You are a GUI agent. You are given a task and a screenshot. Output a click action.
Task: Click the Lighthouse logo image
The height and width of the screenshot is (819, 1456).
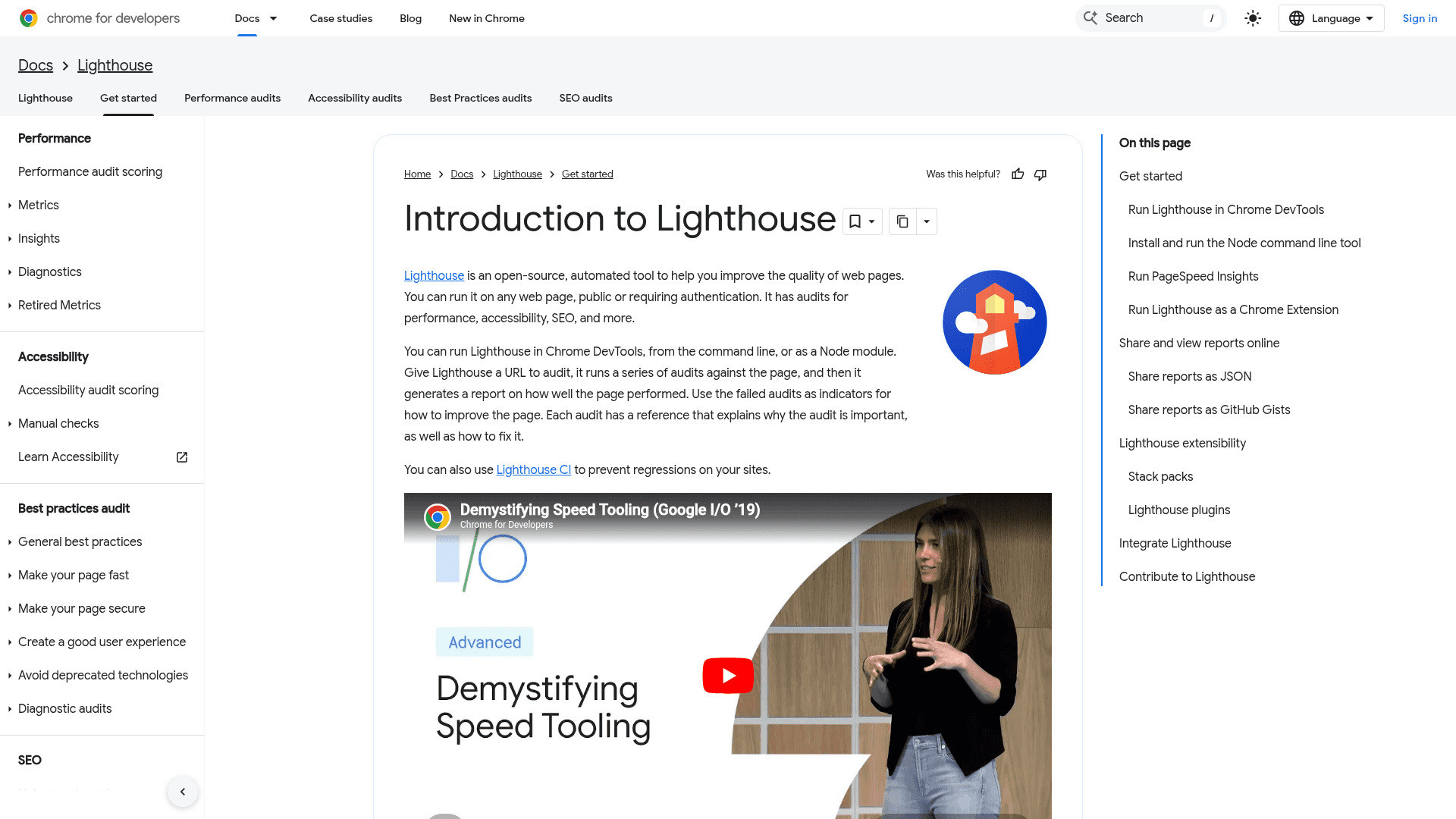coord(994,322)
